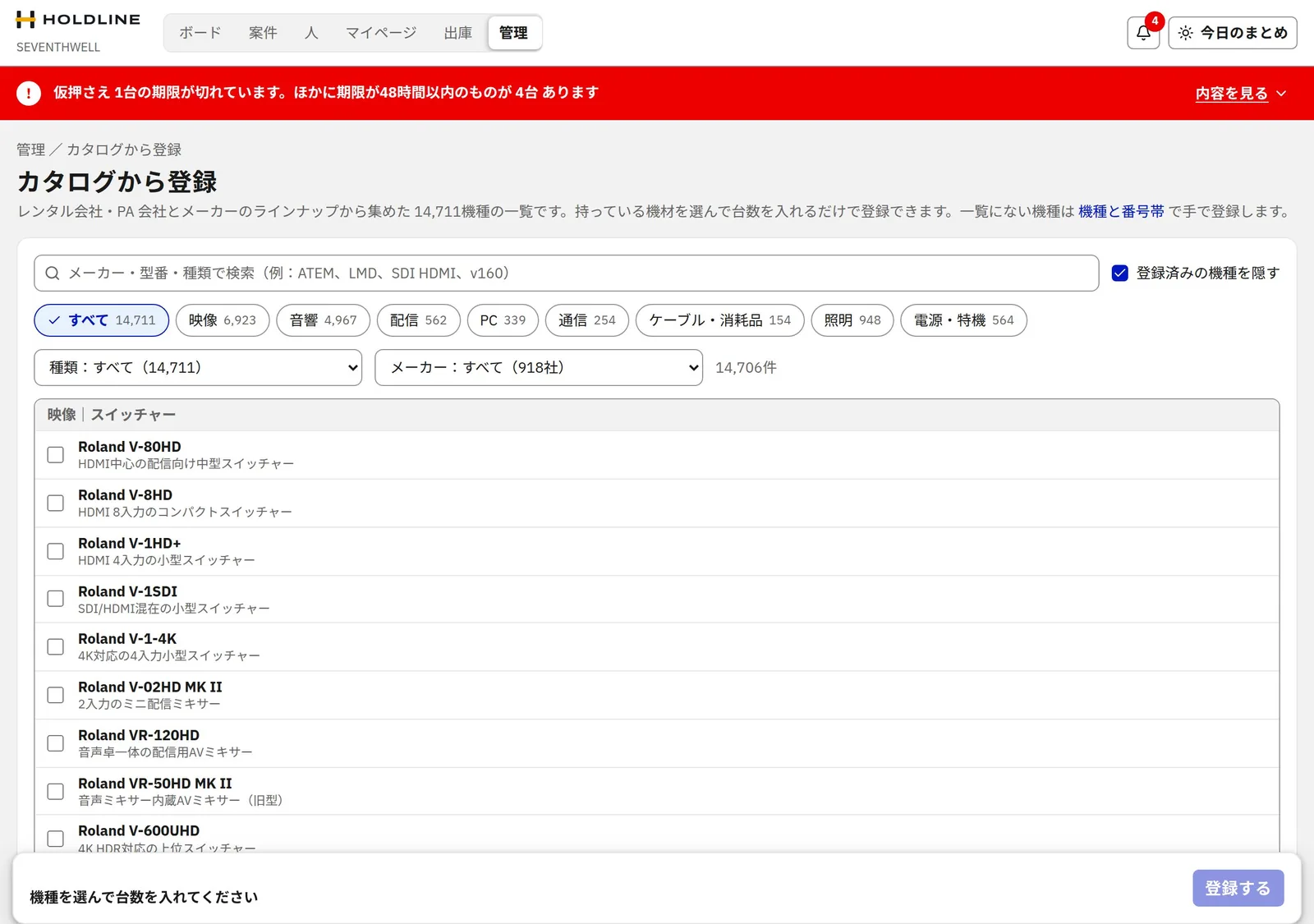This screenshot has height=924, width=1314.
Task: Open the notifications bell
Action: coord(1143,33)
